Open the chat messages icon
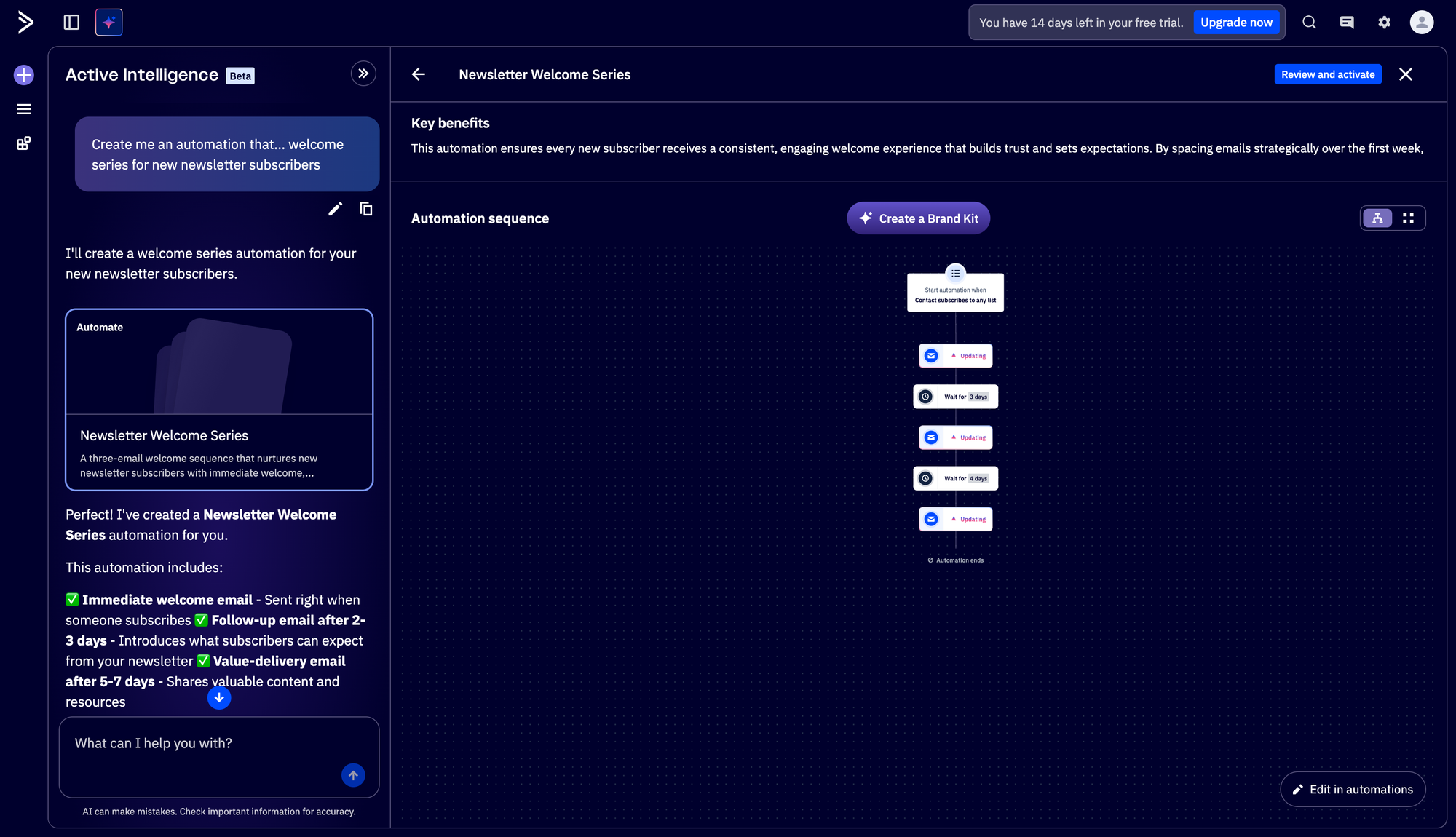 coord(1347,23)
